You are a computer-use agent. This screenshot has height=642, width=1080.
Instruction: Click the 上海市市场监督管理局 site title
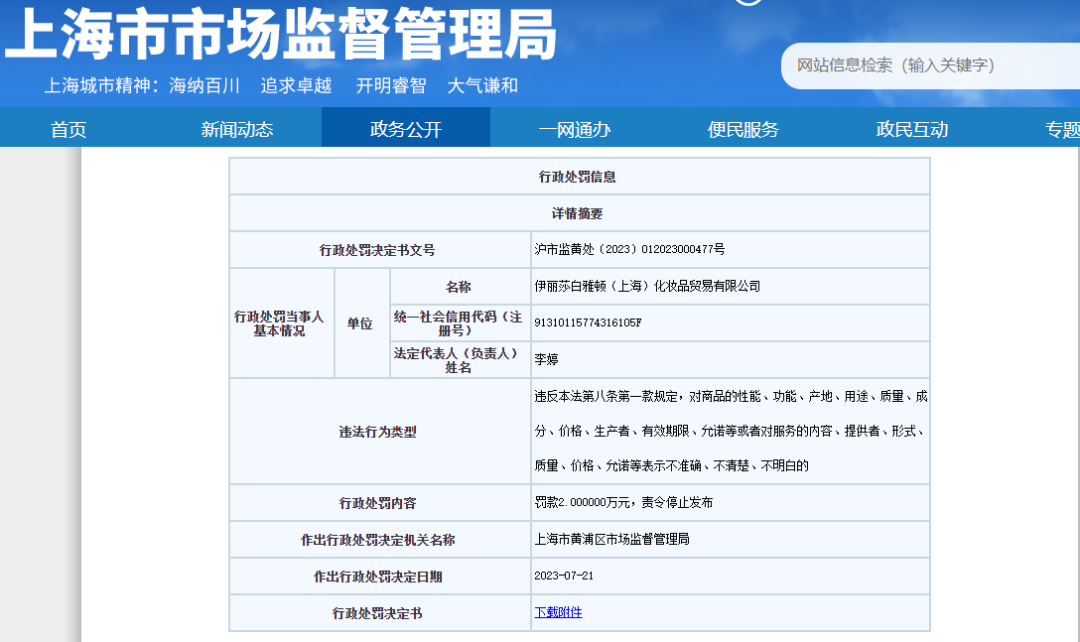point(280,37)
